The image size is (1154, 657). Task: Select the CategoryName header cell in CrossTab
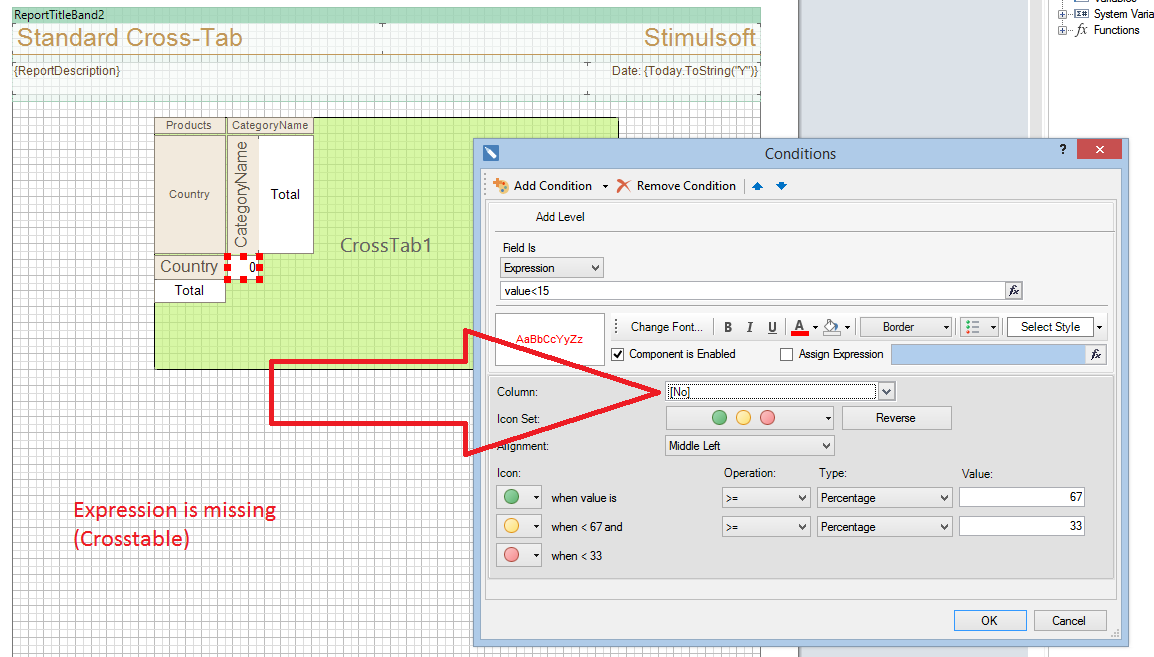pyautogui.click(x=270, y=125)
